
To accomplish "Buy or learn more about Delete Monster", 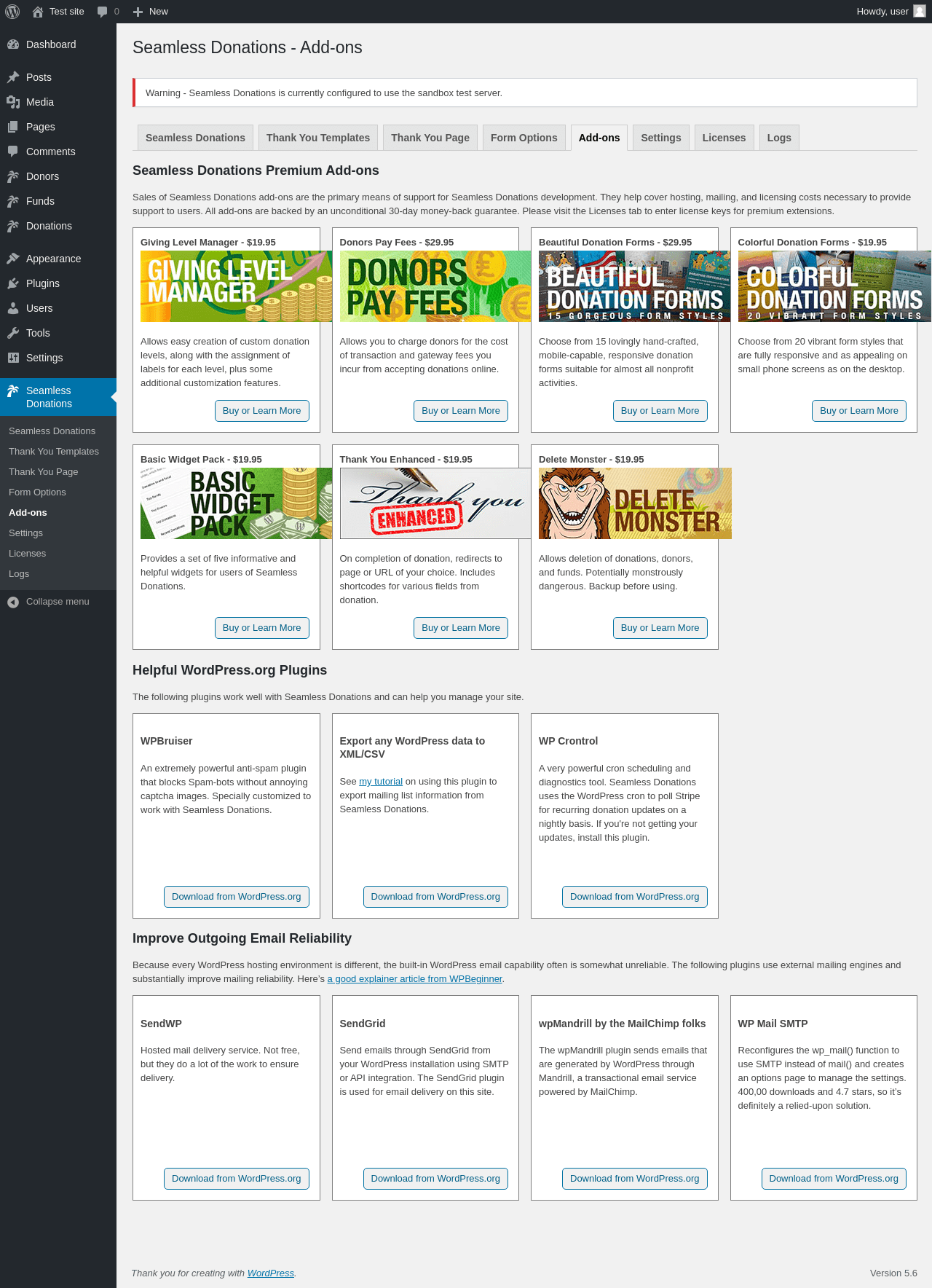I will [660, 628].
